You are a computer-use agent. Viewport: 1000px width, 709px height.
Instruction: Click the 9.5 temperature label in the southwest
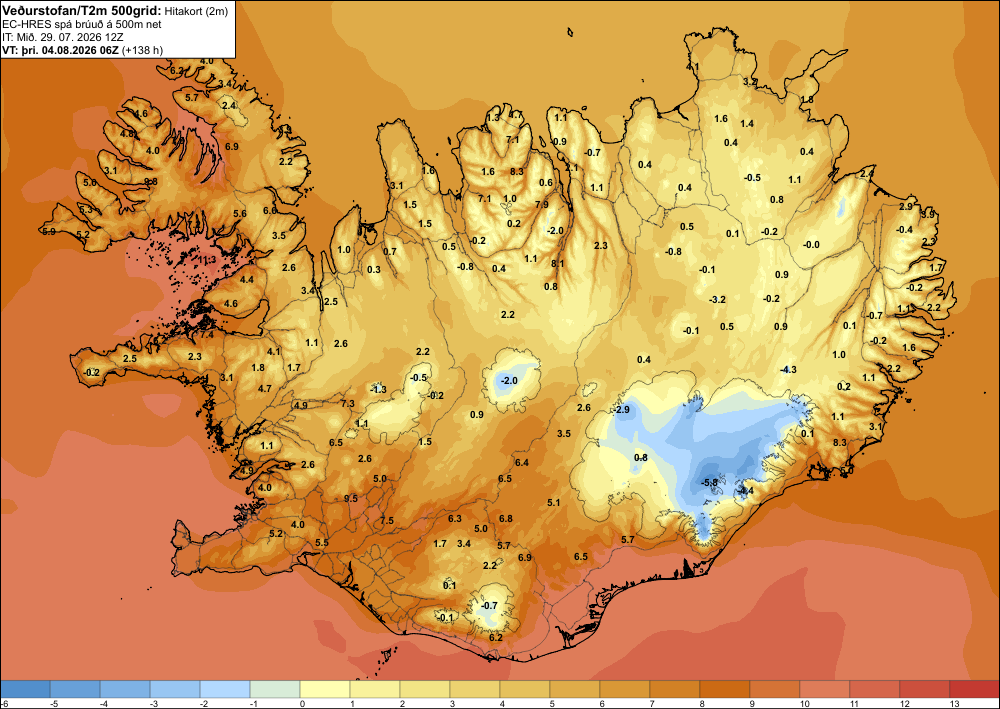[x=351, y=499]
